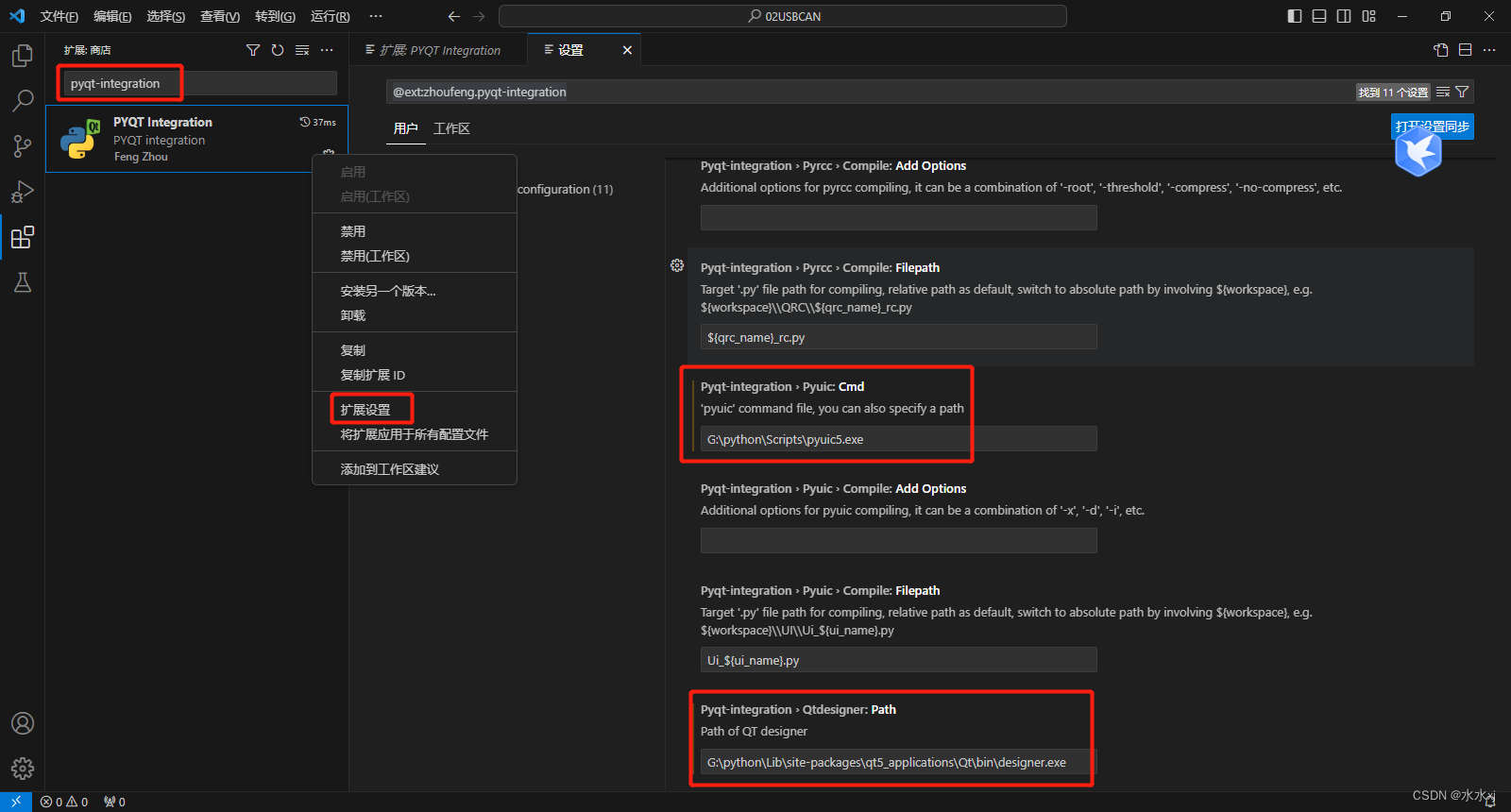Open the 查看(V) menu
The image size is (1511, 812).
coord(220,16)
